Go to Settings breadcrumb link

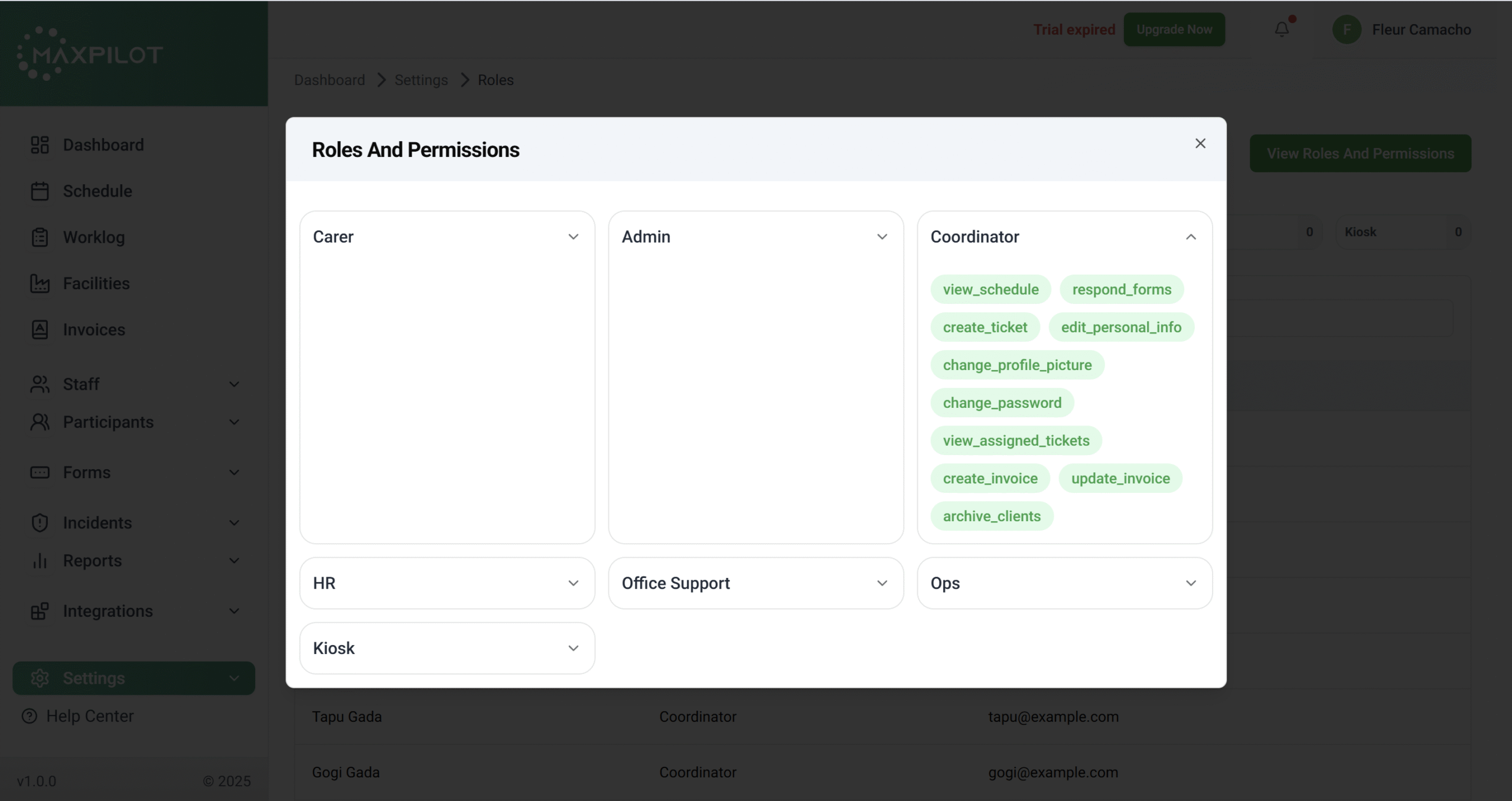[x=421, y=80]
